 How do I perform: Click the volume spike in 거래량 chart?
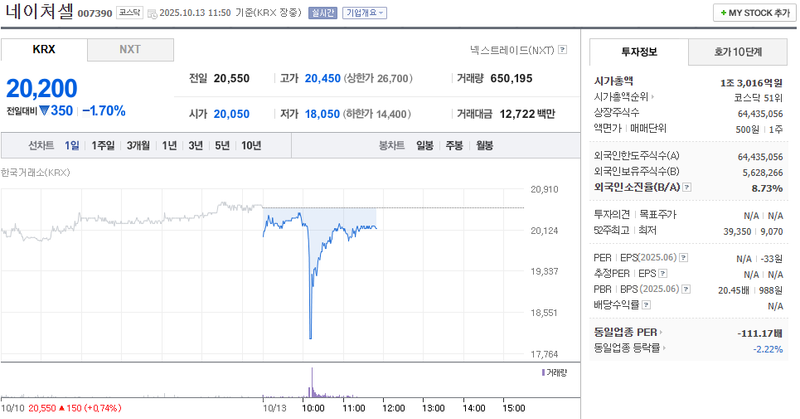click(x=311, y=380)
